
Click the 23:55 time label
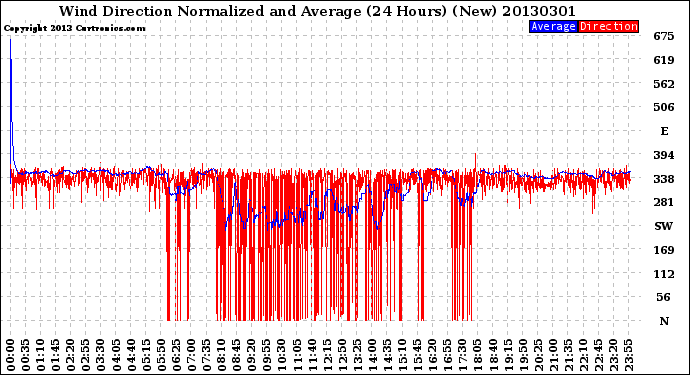click(x=628, y=355)
